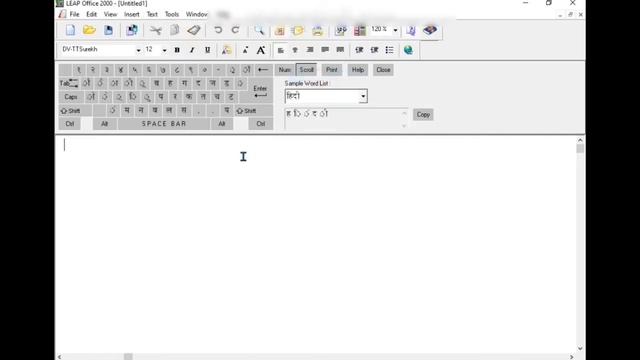The image size is (640, 360).
Task: Center align the text
Action: pos(295,50)
